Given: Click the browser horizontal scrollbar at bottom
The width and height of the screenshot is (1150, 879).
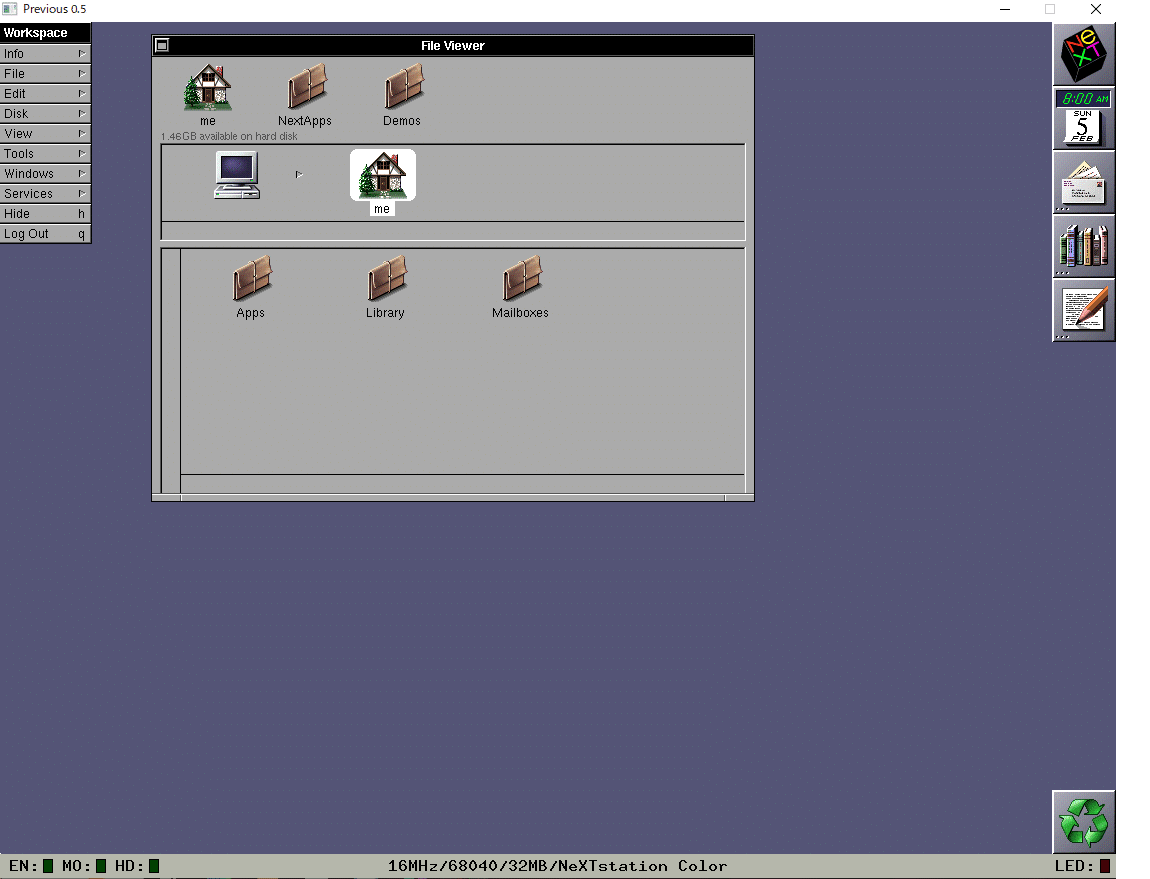Looking at the screenshot, I should click(462, 484).
